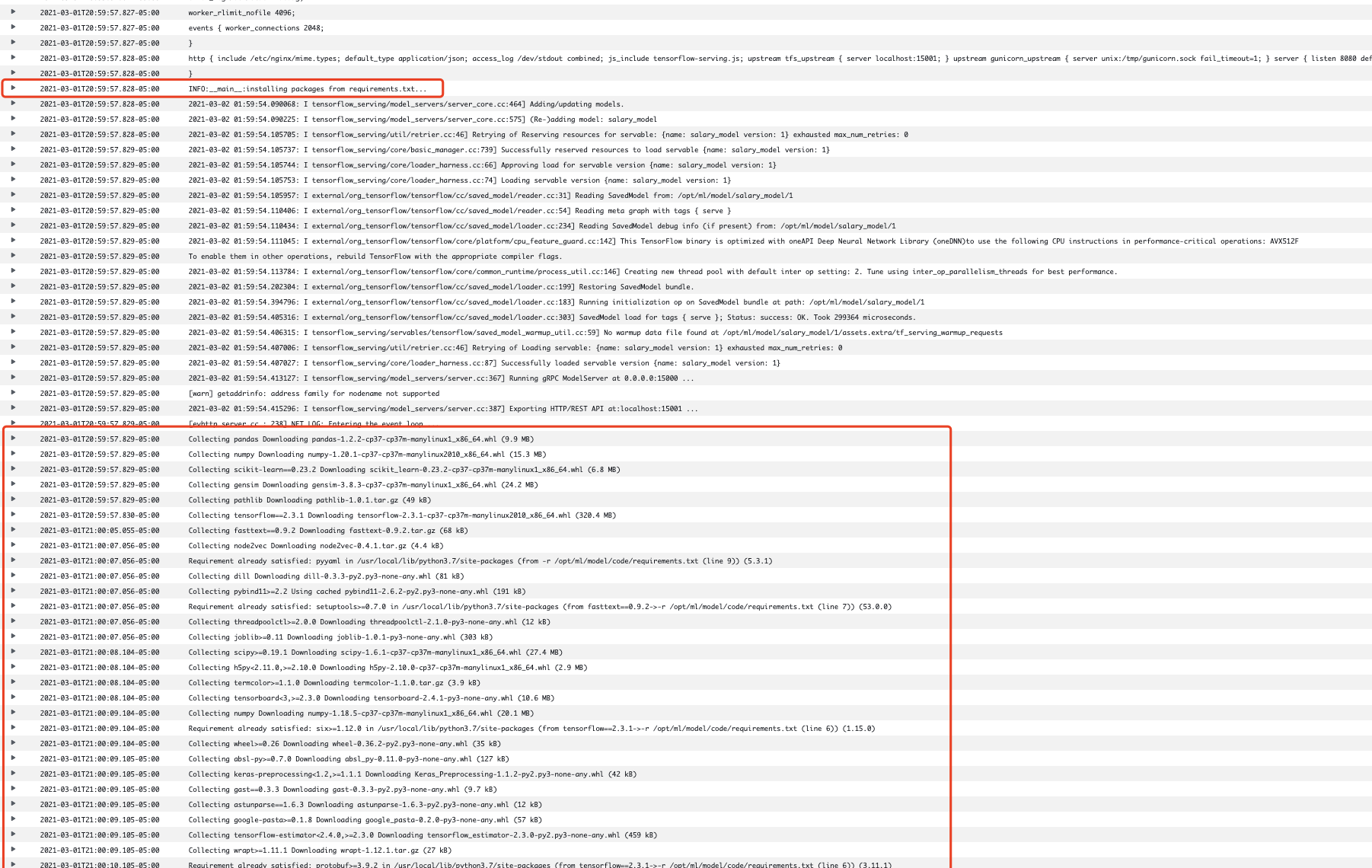
Task: Expand the (Re-)adding model: salary_model row
Action: tap(13, 119)
